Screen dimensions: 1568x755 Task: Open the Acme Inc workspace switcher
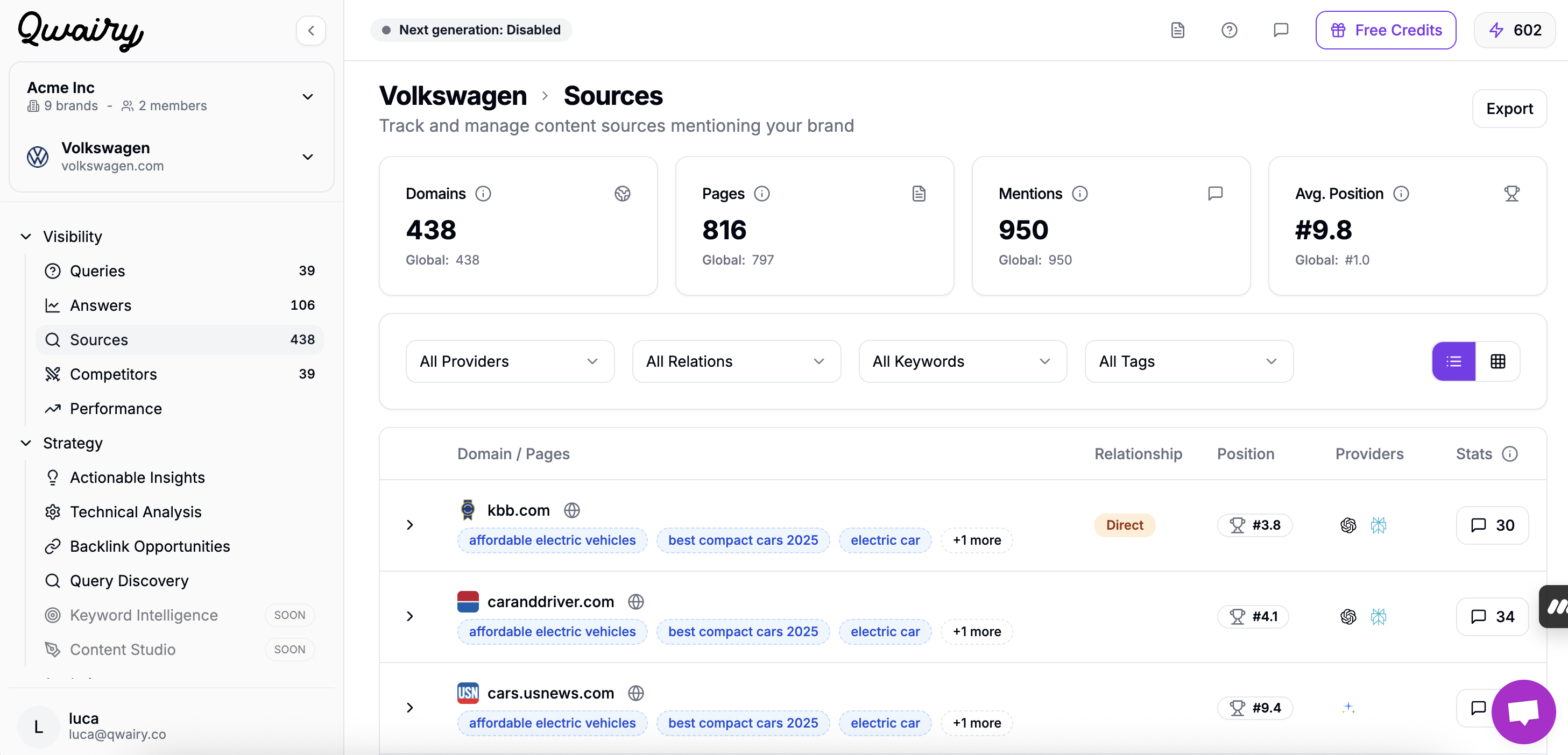pos(172,96)
